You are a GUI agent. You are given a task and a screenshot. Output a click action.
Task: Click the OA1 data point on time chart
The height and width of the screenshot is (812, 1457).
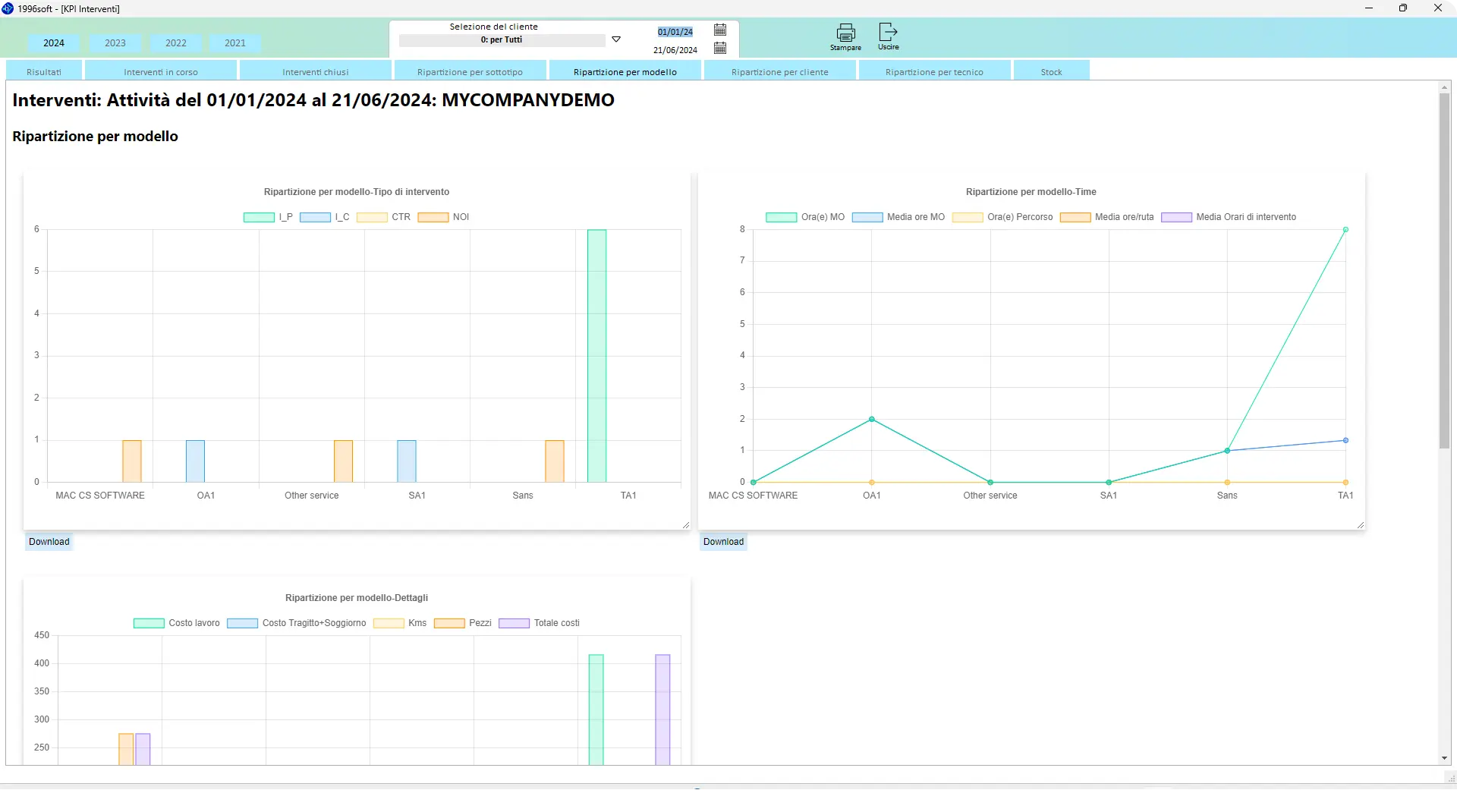(872, 419)
